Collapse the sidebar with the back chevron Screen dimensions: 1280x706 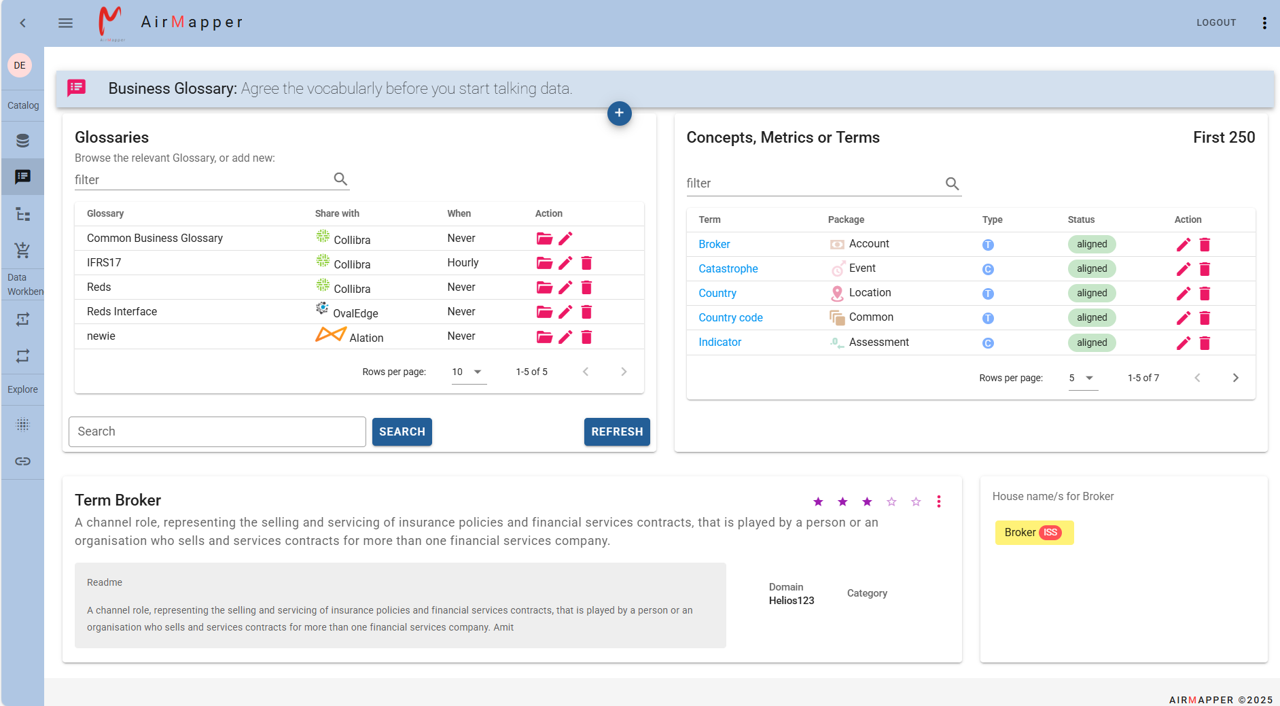pos(22,22)
